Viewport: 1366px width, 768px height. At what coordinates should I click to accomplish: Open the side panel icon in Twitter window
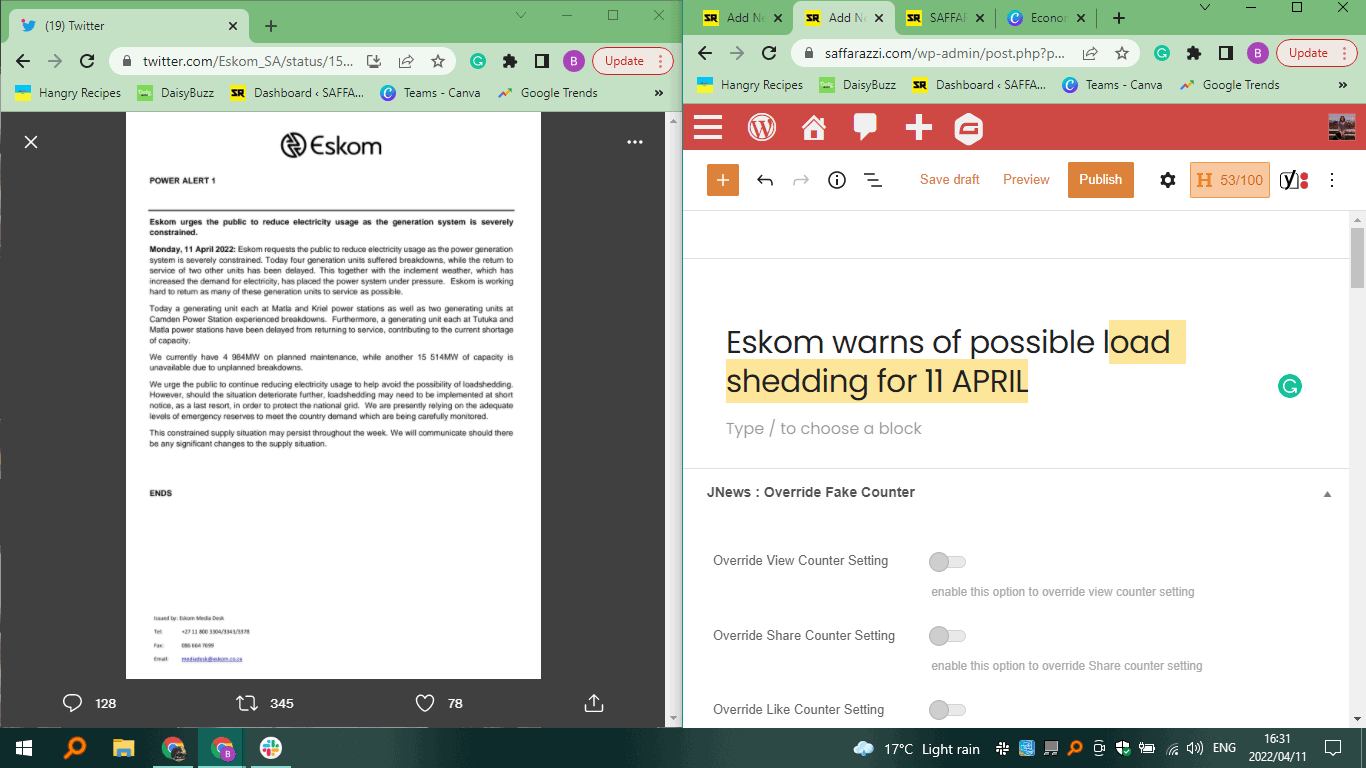click(x=542, y=61)
